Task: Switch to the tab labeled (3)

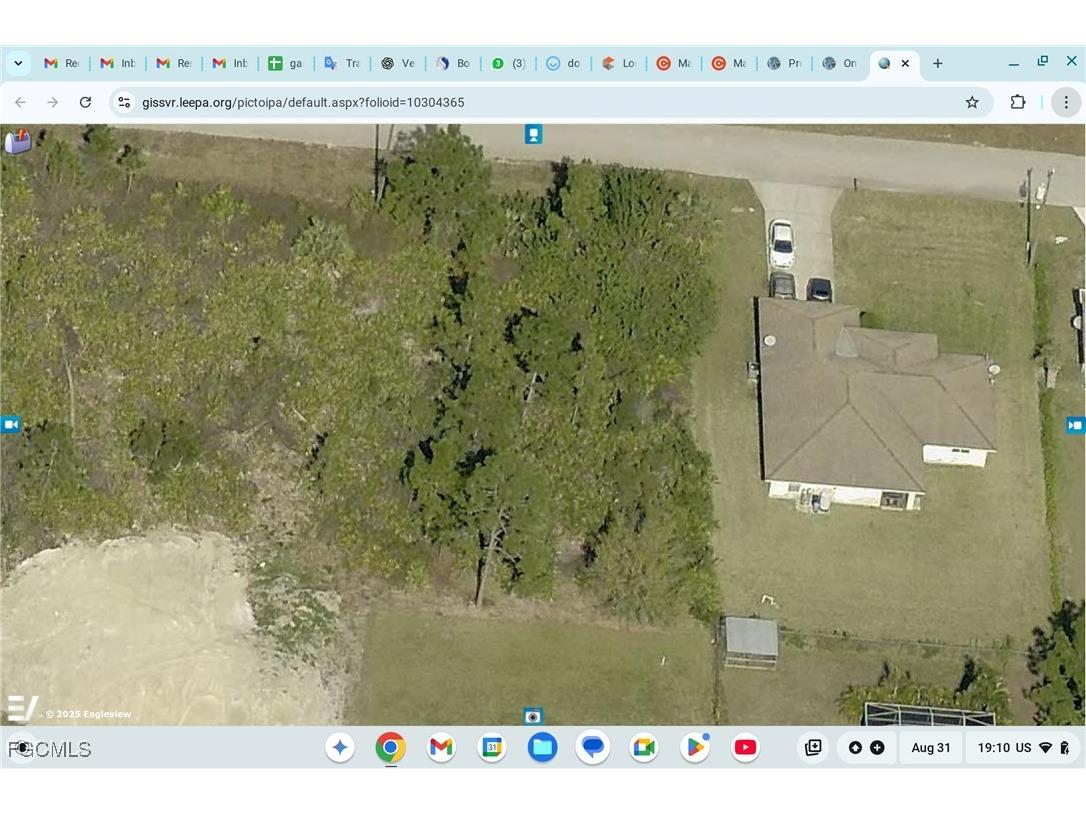Action: click(x=509, y=63)
